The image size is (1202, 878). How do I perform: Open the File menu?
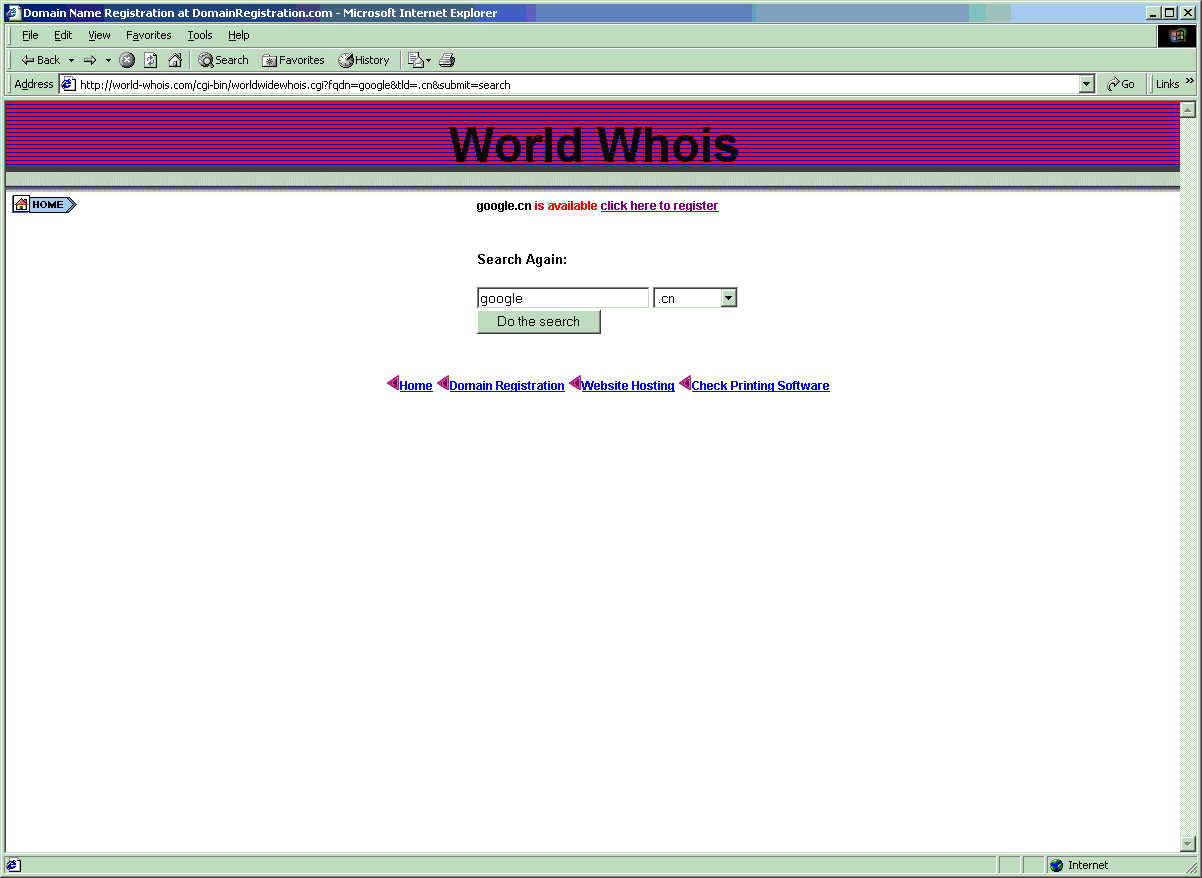pos(30,35)
